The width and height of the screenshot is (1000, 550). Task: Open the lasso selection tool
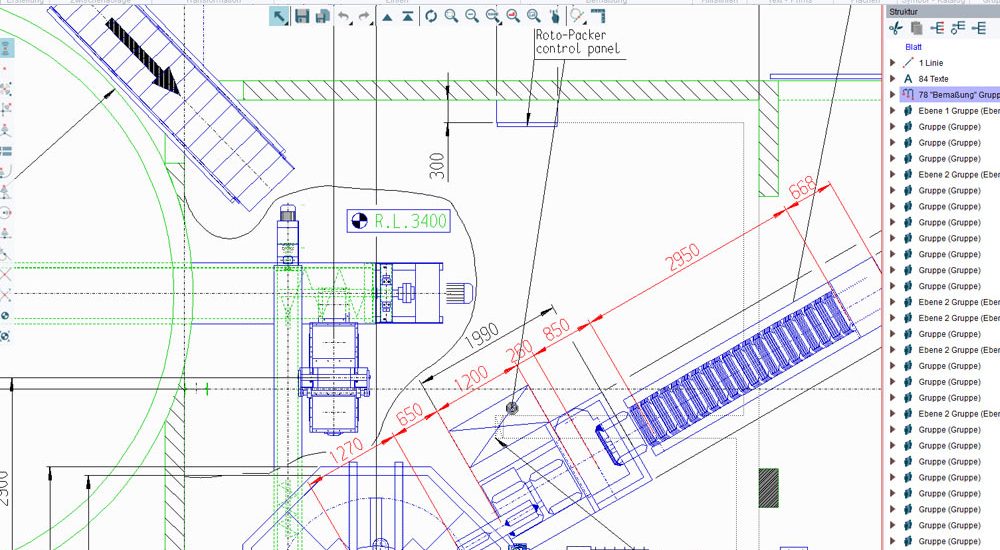tap(577, 16)
